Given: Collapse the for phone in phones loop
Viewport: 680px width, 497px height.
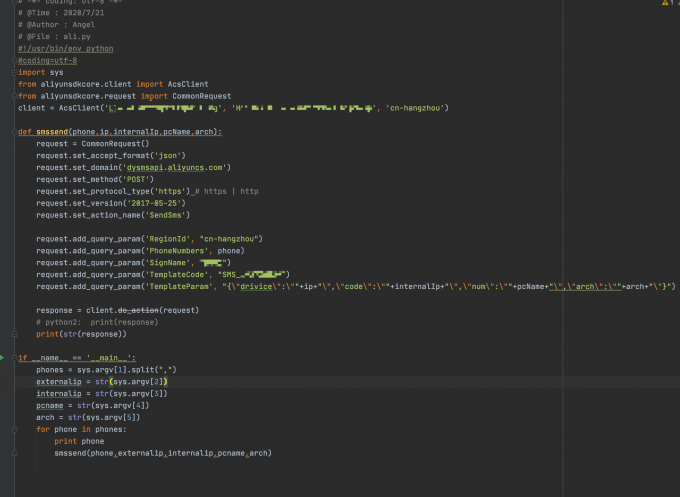Looking at the screenshot, I should [x=14, y=429].
